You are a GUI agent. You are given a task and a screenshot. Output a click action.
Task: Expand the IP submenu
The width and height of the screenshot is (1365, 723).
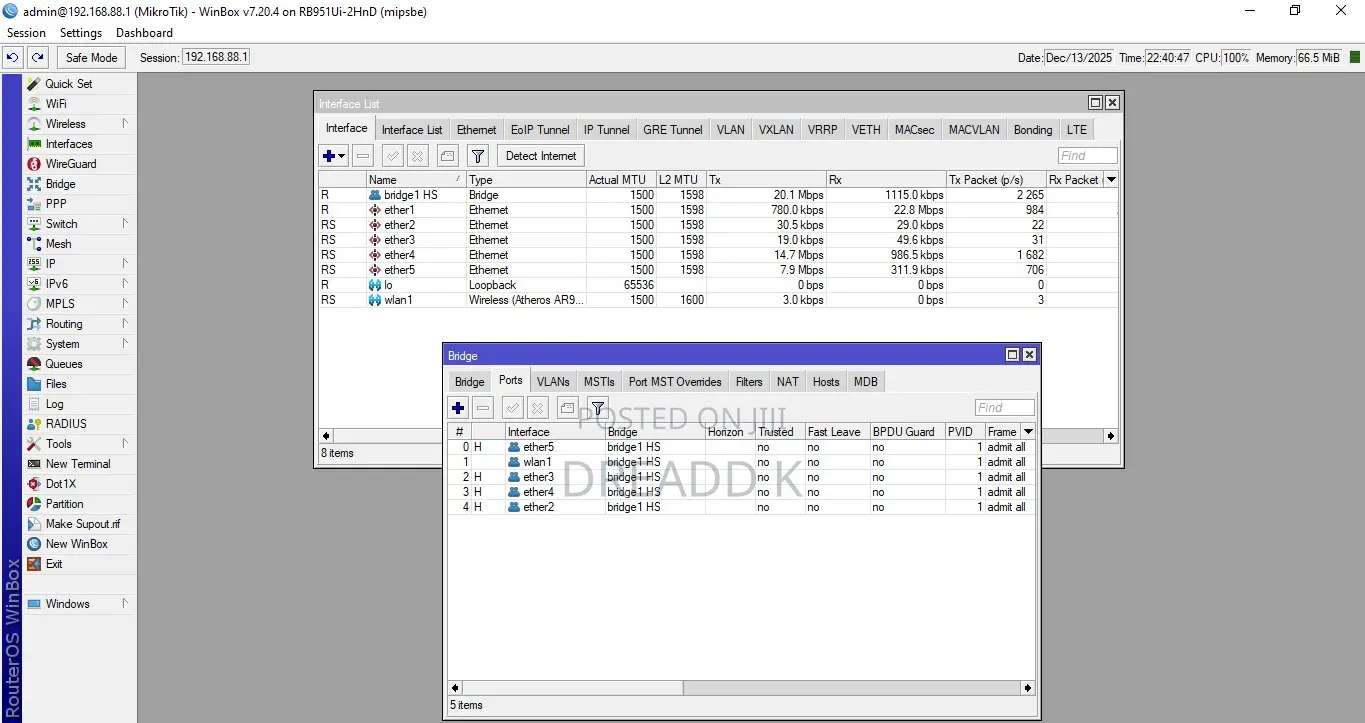(125, 264)
